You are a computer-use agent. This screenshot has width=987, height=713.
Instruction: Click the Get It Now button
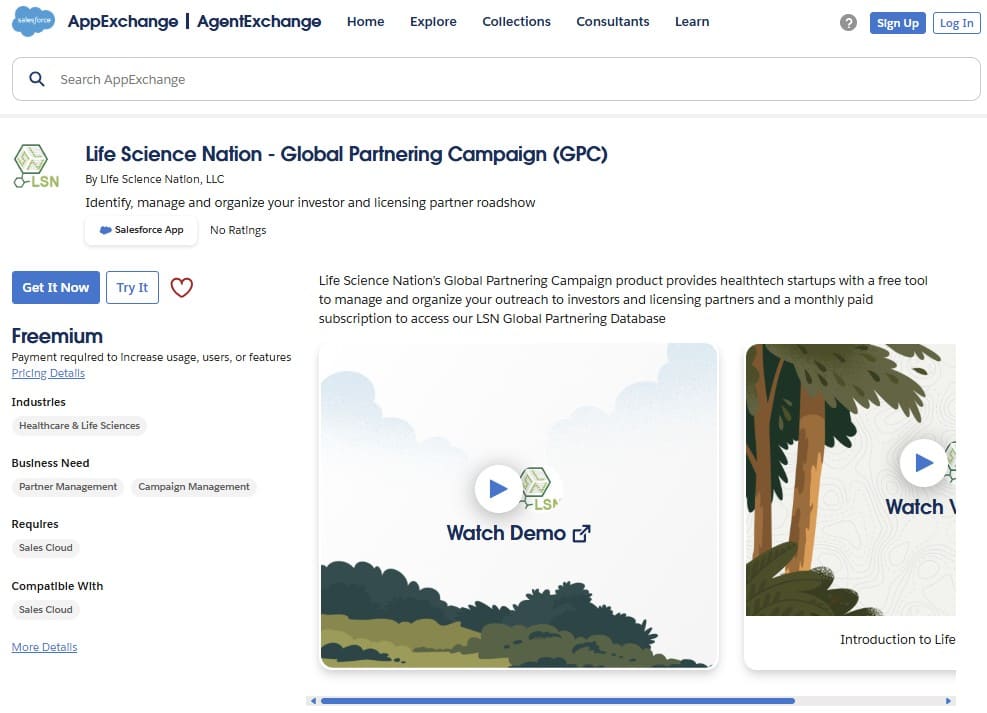pyautogui.click(x=56, y=288)
